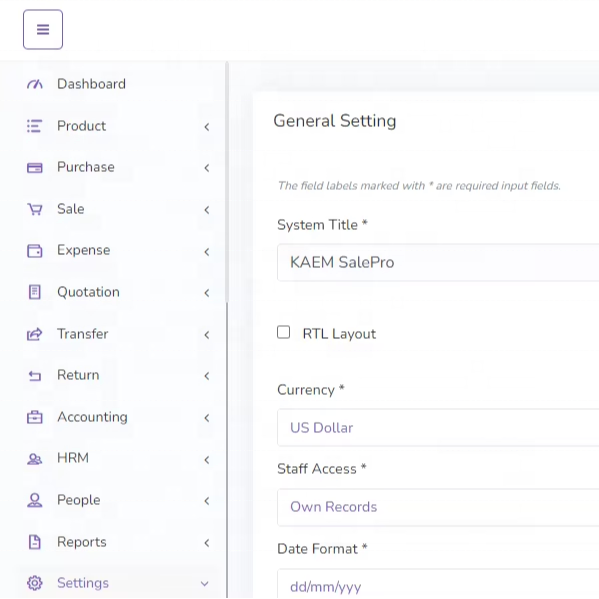599x599 pixels.
Task: Click the System Title input field
Action: (438, 262)
